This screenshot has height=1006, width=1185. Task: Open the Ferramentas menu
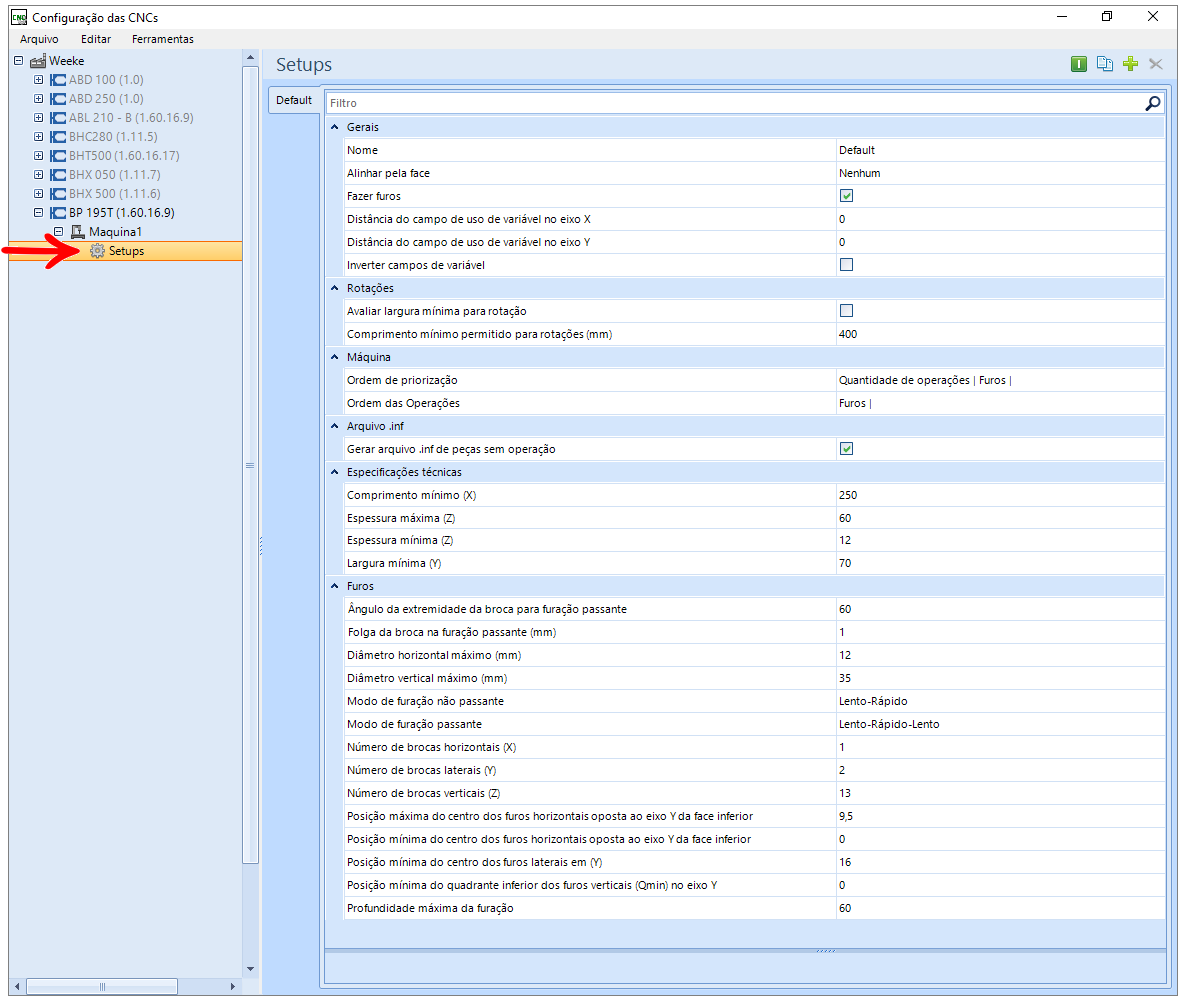coord(162,39)
